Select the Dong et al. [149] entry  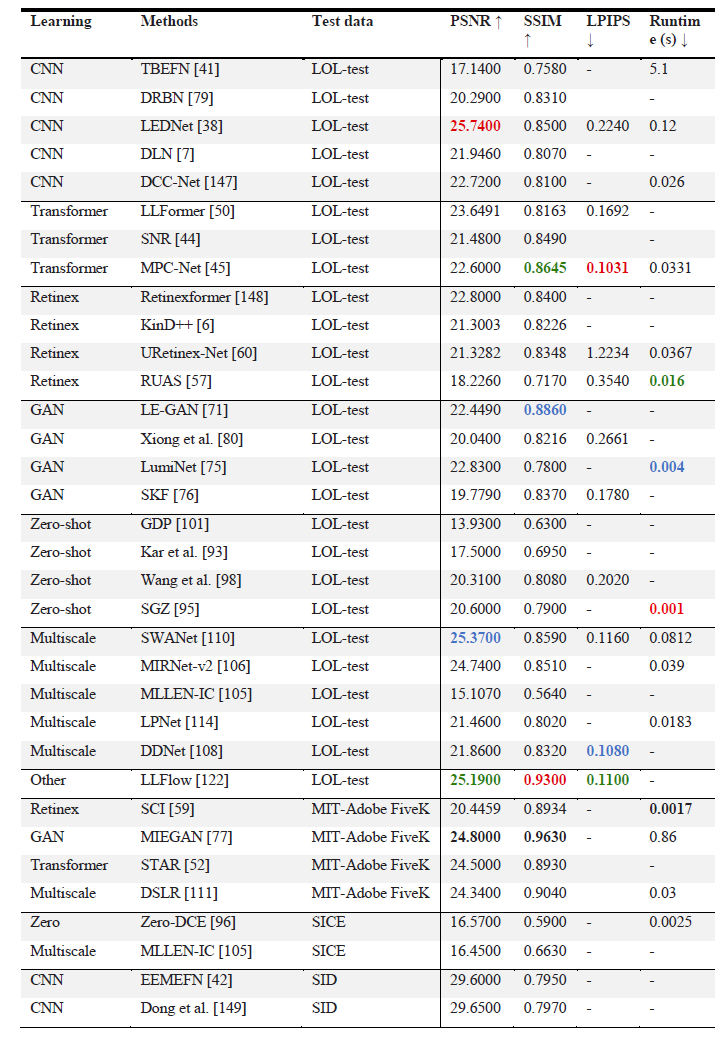click(193, 1008)
